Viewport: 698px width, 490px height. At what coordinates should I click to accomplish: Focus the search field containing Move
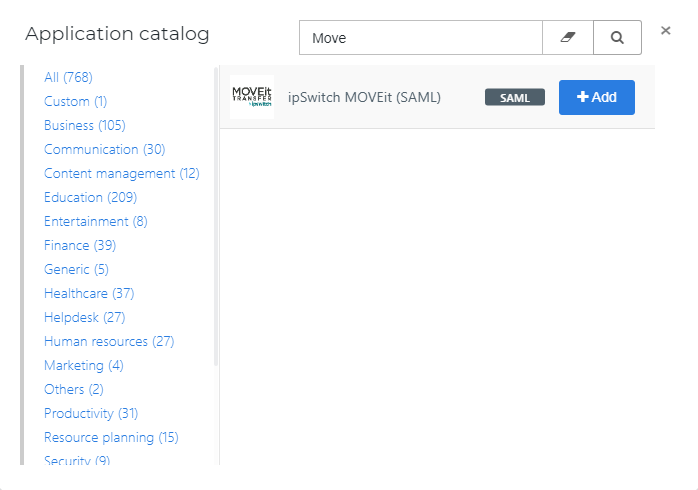pyautogui.click(x=421, y=37)
